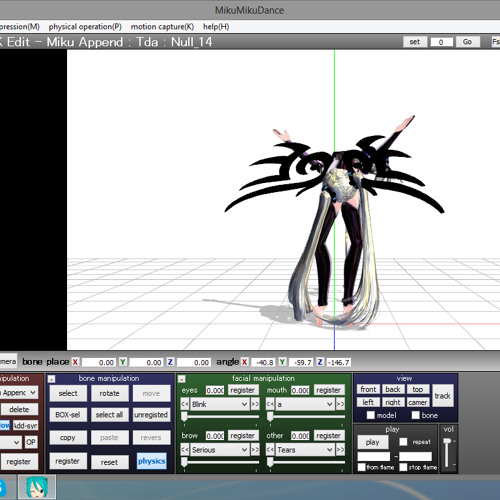The image size is (500, 500).
Task: Go to previous other morph
Action: click(270, 450)
